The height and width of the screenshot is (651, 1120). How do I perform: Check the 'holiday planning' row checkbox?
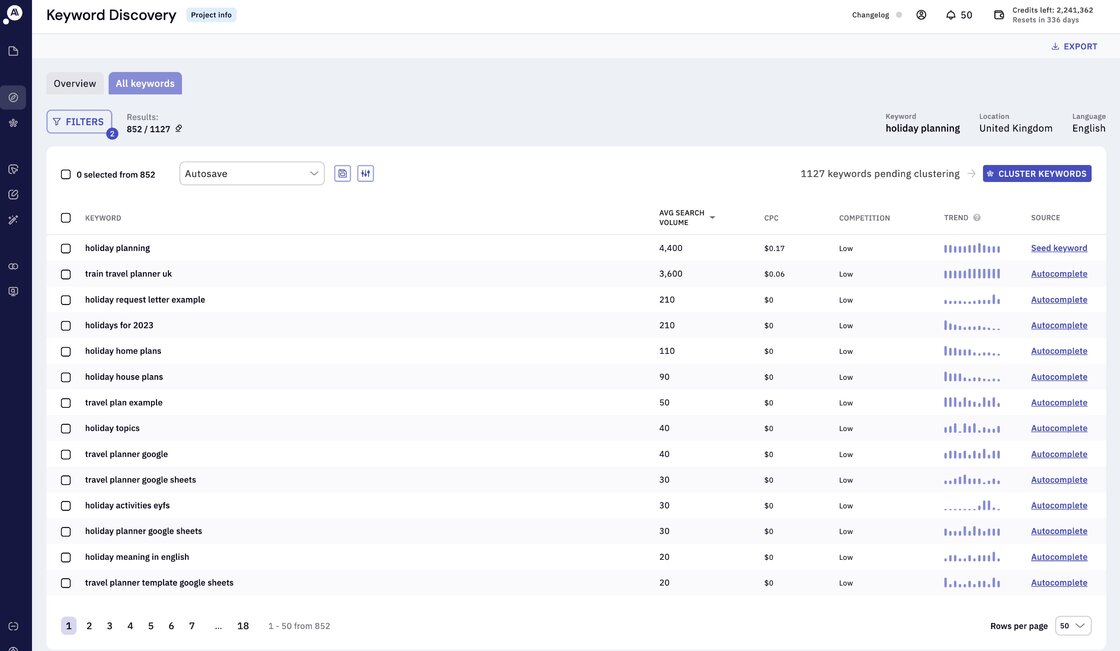66,249
